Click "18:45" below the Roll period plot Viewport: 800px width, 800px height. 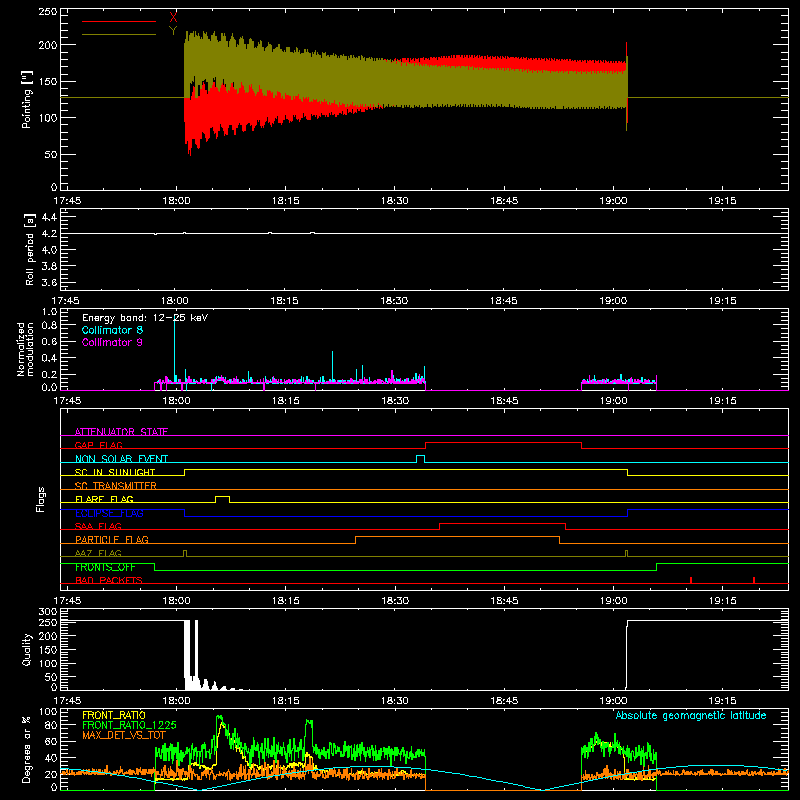pos(504,301)
